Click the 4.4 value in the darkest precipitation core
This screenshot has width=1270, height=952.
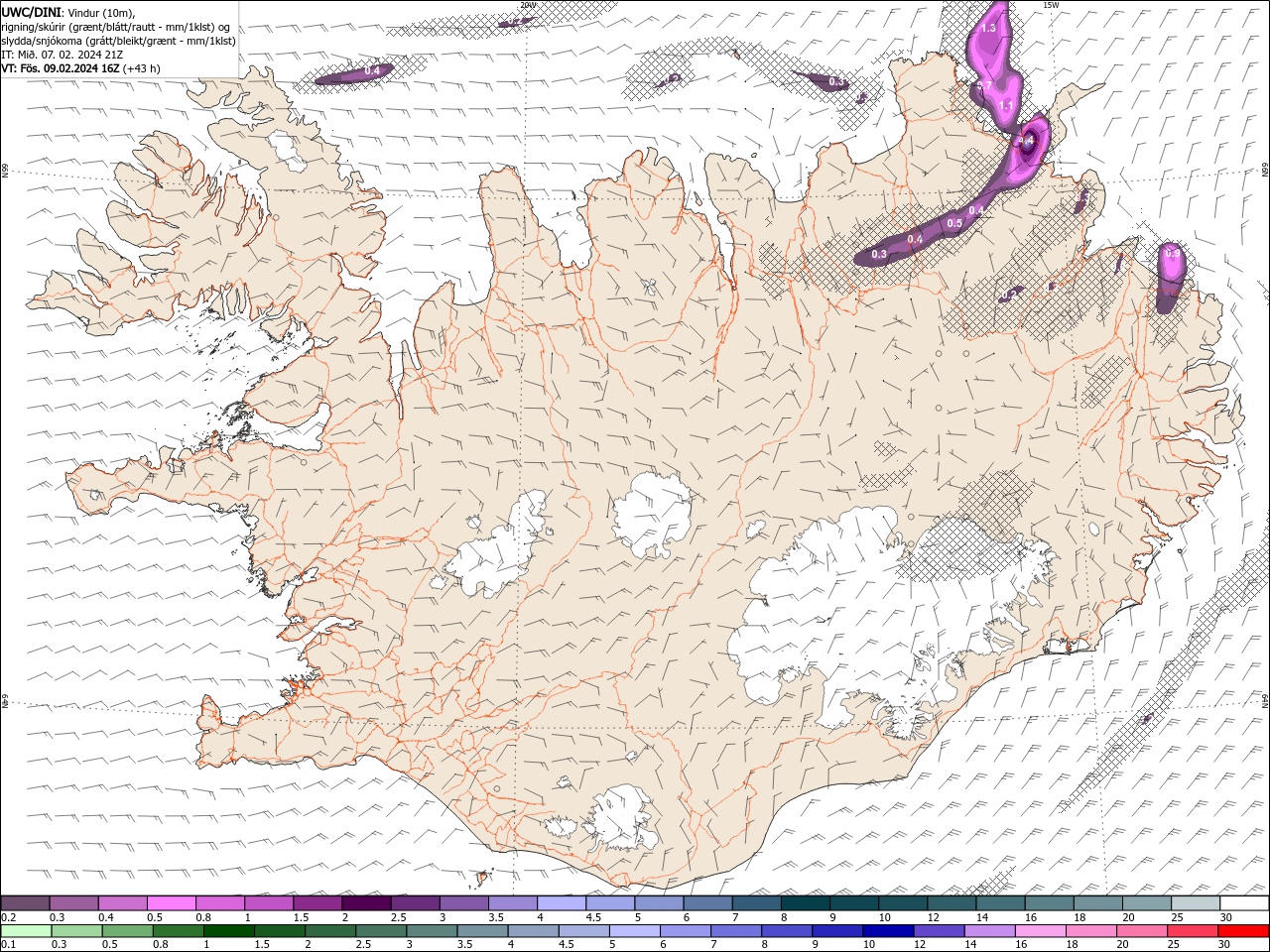[x=1027, y=141]
